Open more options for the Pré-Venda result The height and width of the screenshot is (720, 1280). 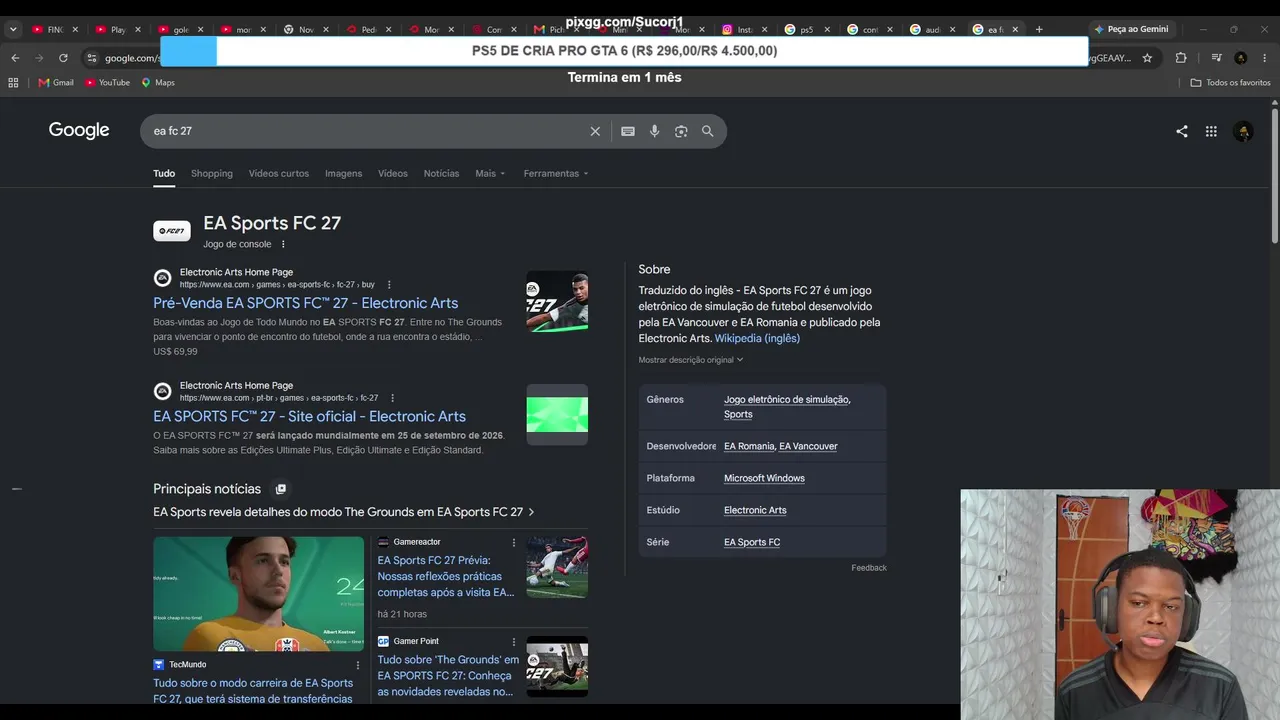pos(389,285)
